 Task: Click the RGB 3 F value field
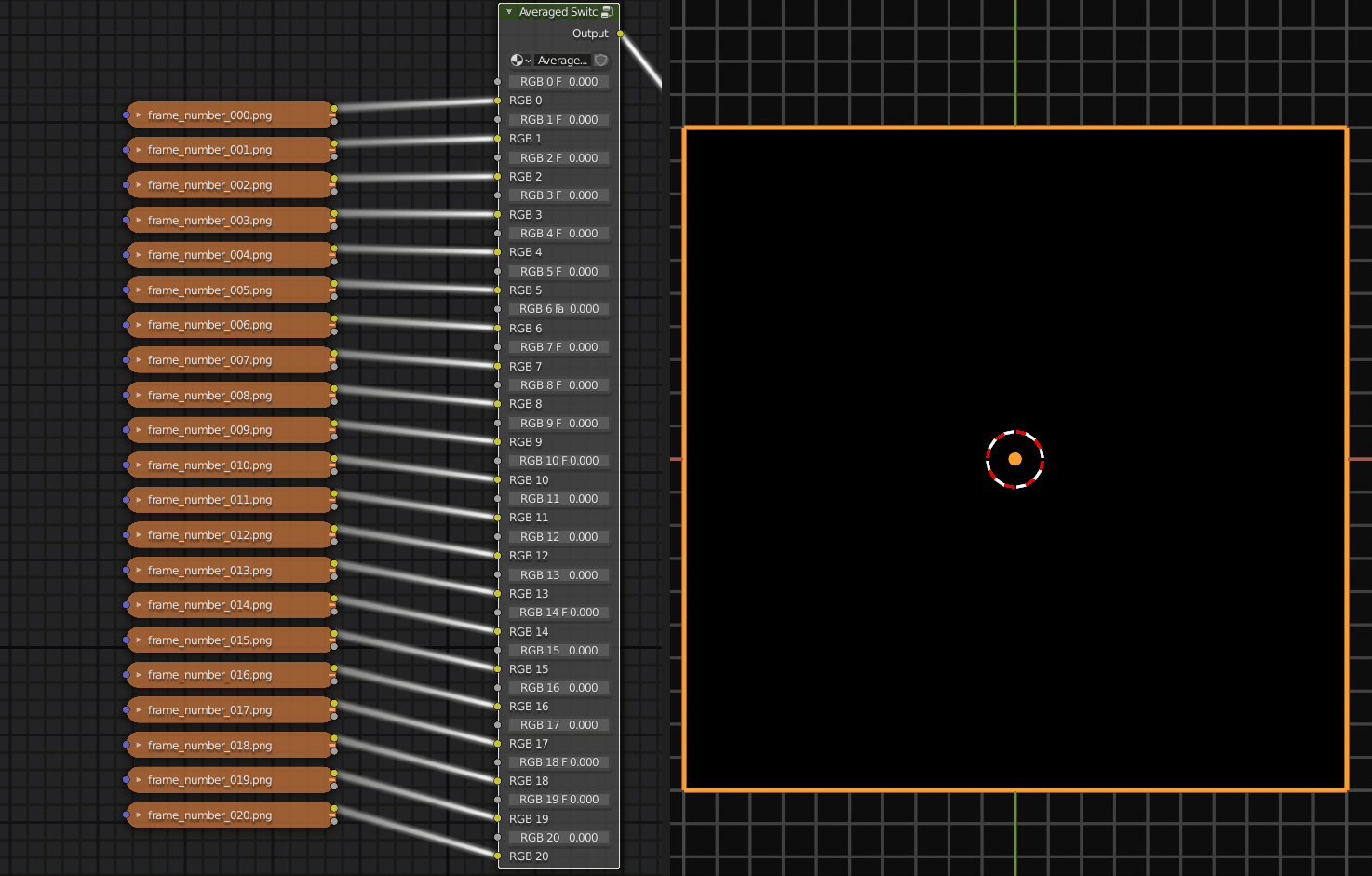point(558,195)
